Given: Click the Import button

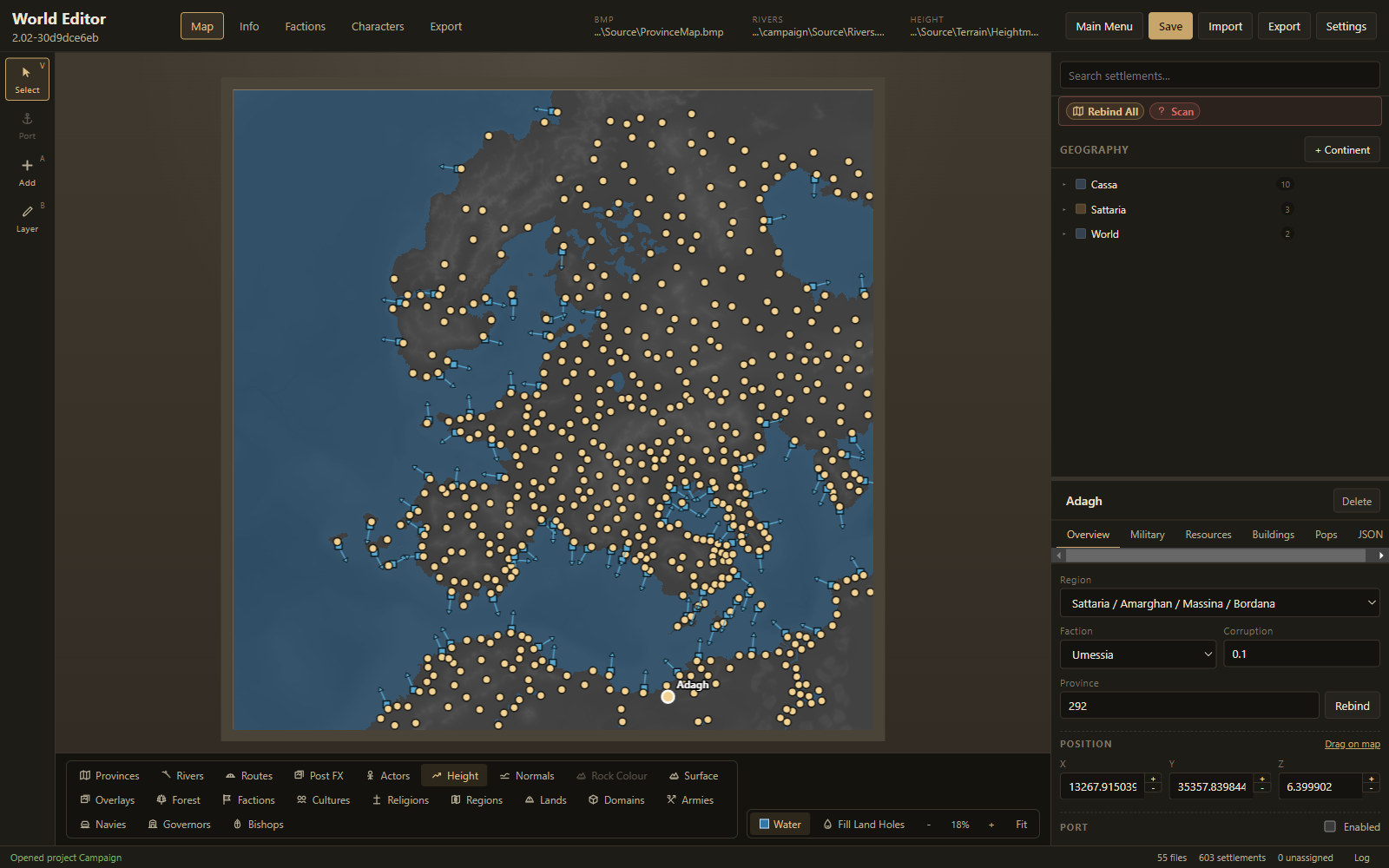Looking at the screenshot, I should (1225, 26).
